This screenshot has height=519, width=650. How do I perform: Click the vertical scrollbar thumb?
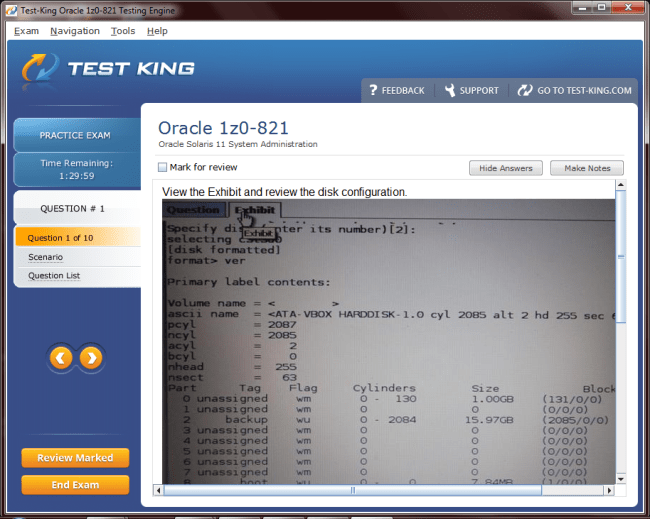[621, 256]
